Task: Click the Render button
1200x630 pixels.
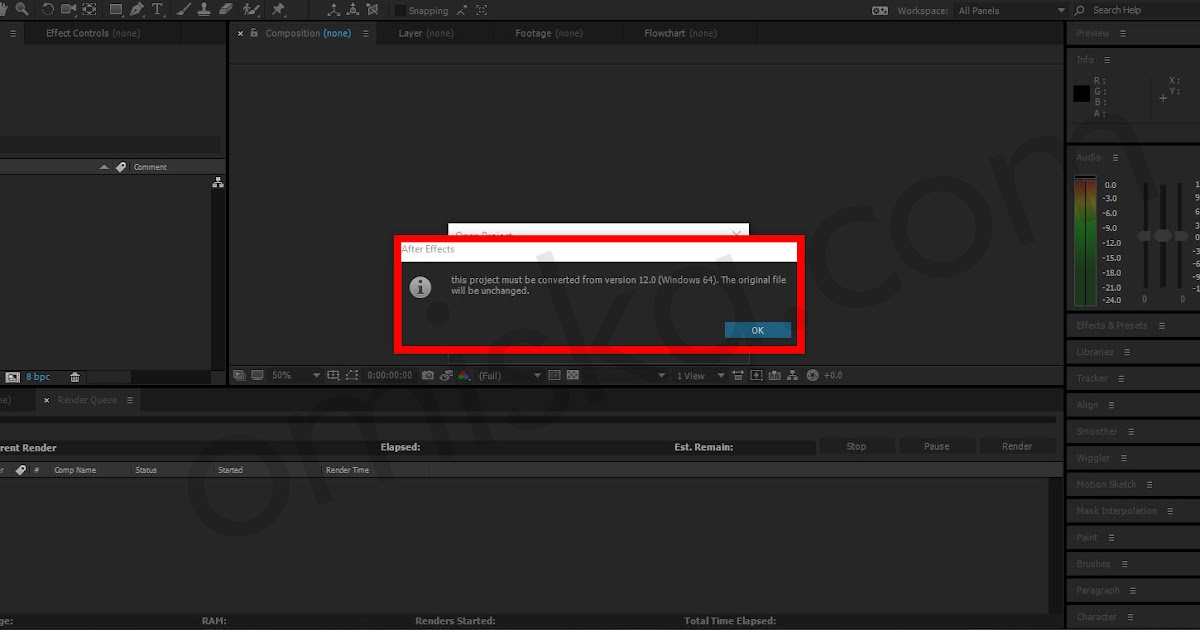Action: (1017, 446)
